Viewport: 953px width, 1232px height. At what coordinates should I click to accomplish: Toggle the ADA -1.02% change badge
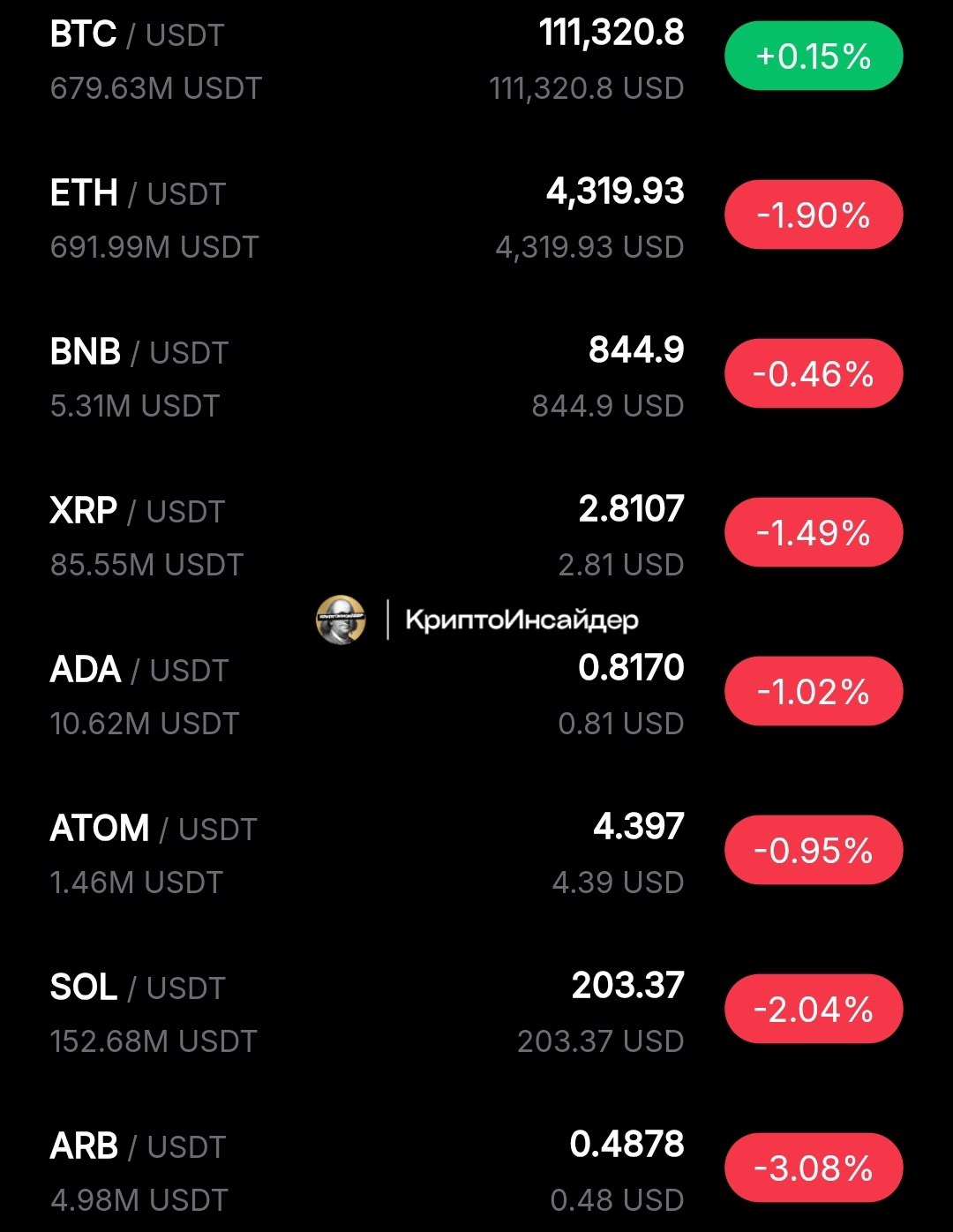click(814, 692)
